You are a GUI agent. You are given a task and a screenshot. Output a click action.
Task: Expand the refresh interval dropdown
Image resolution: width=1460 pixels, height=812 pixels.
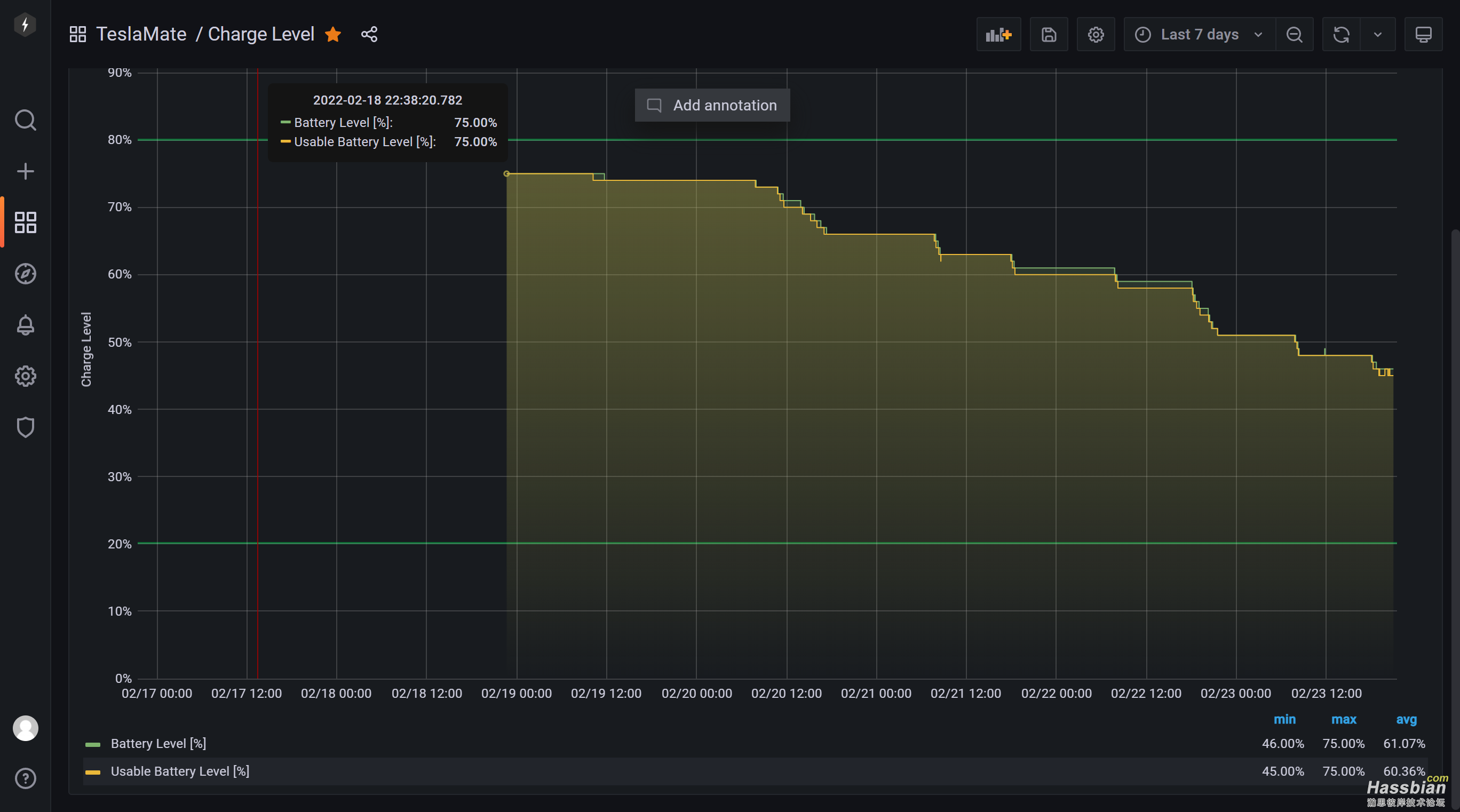[1378, 35]
